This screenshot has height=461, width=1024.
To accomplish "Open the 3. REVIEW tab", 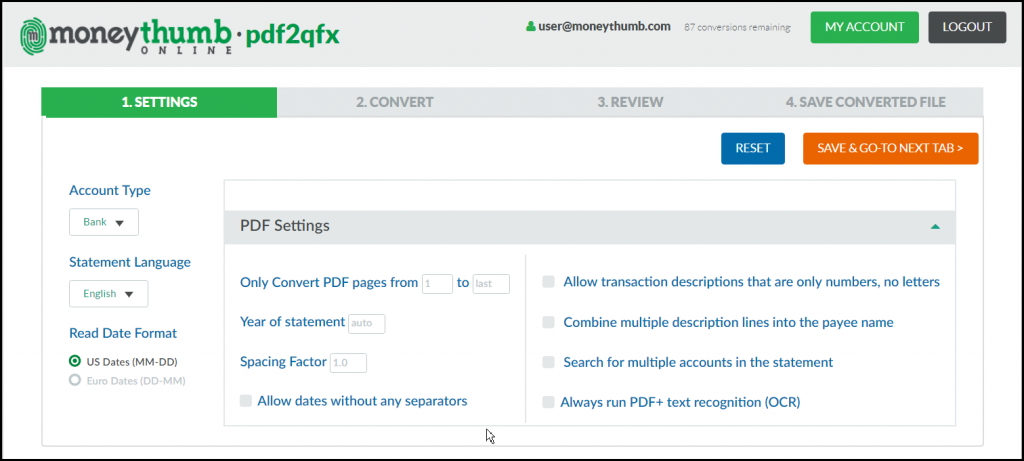I will (x=630, y=103).
